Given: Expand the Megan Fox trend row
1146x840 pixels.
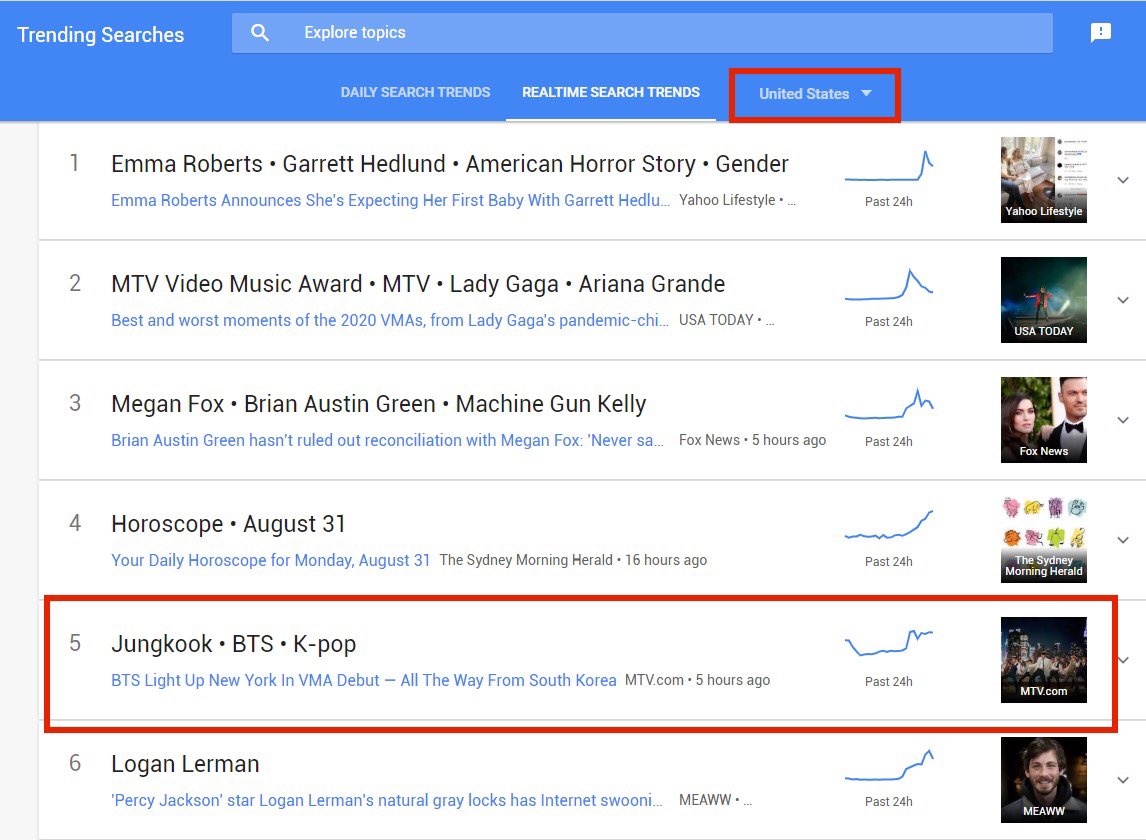Looking at the screenshot, I should 1123,420.
